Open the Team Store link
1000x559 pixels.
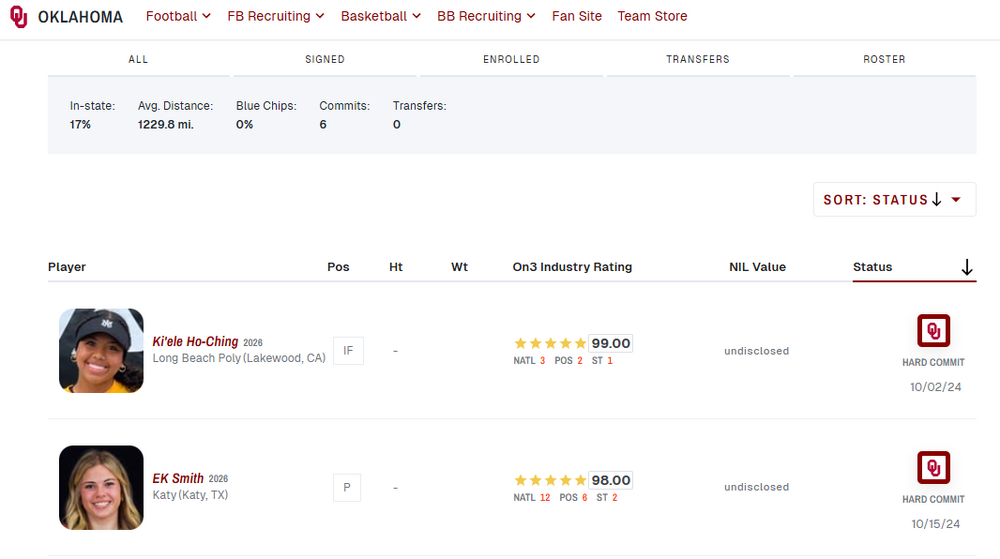coord(652,17)
